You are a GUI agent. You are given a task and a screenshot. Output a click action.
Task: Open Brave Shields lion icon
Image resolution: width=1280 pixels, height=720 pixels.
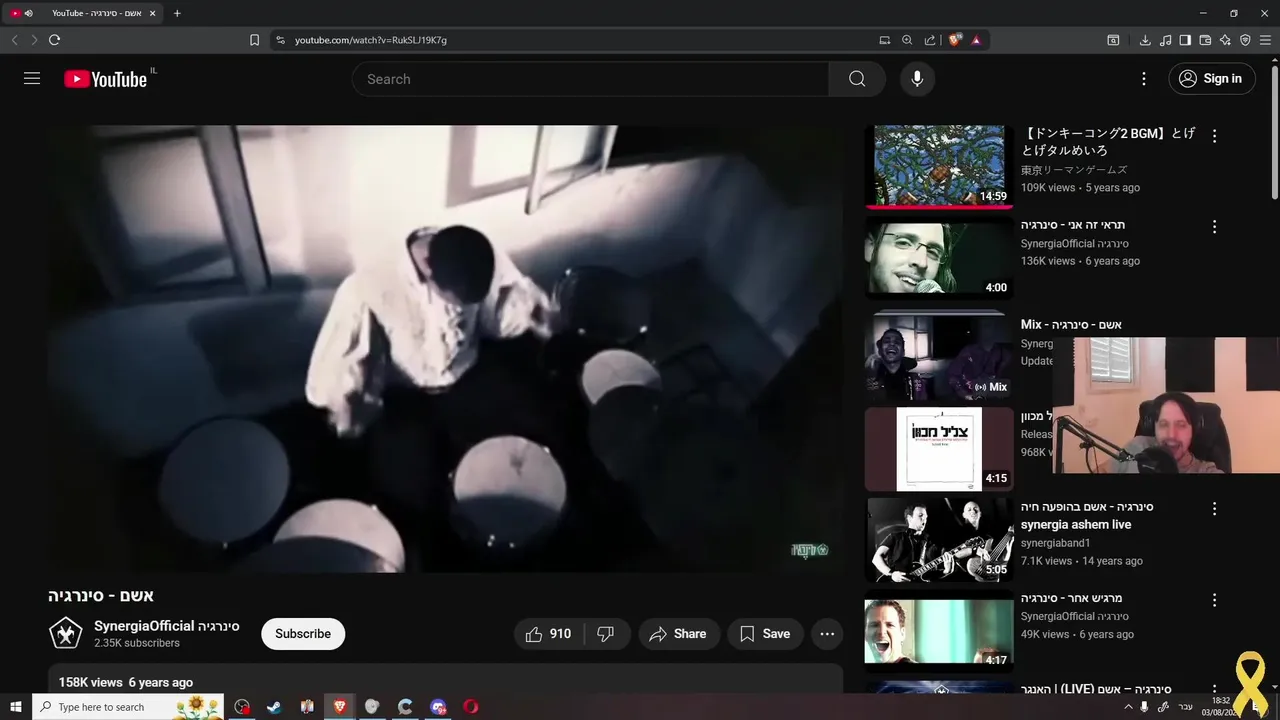click(955, 40)
